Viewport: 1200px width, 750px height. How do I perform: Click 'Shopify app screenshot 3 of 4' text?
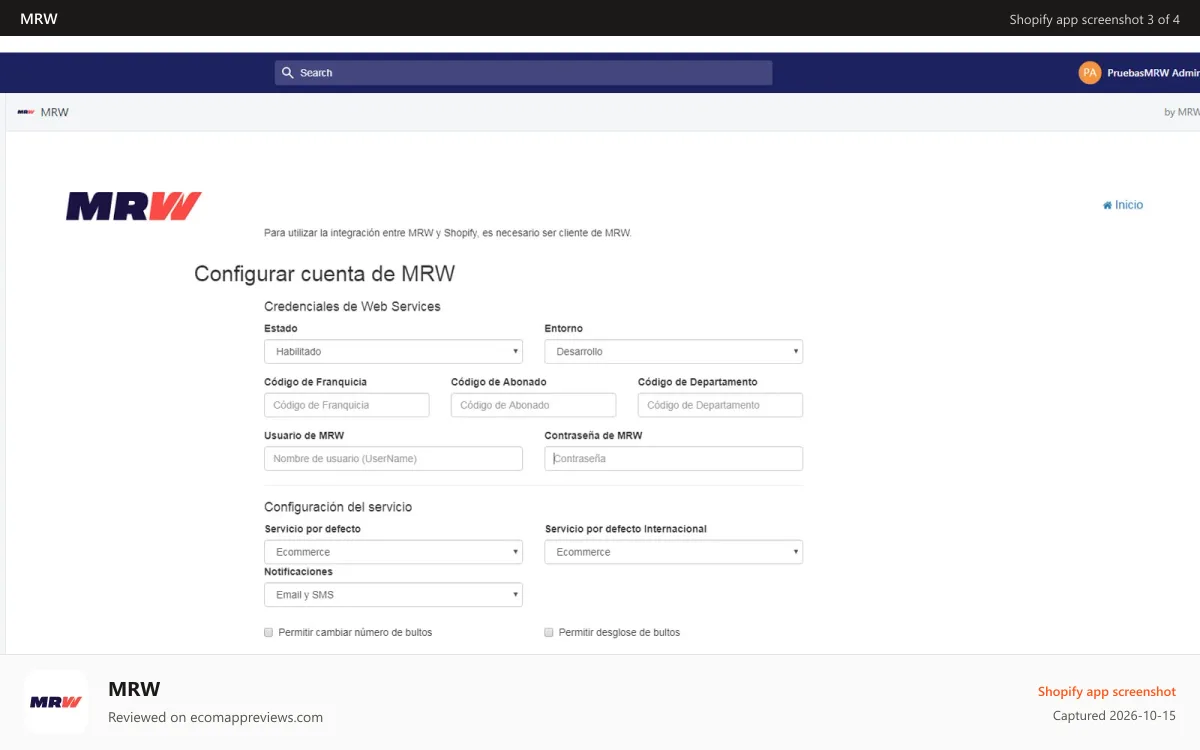pyautogui.click(x=1095, y=19)
